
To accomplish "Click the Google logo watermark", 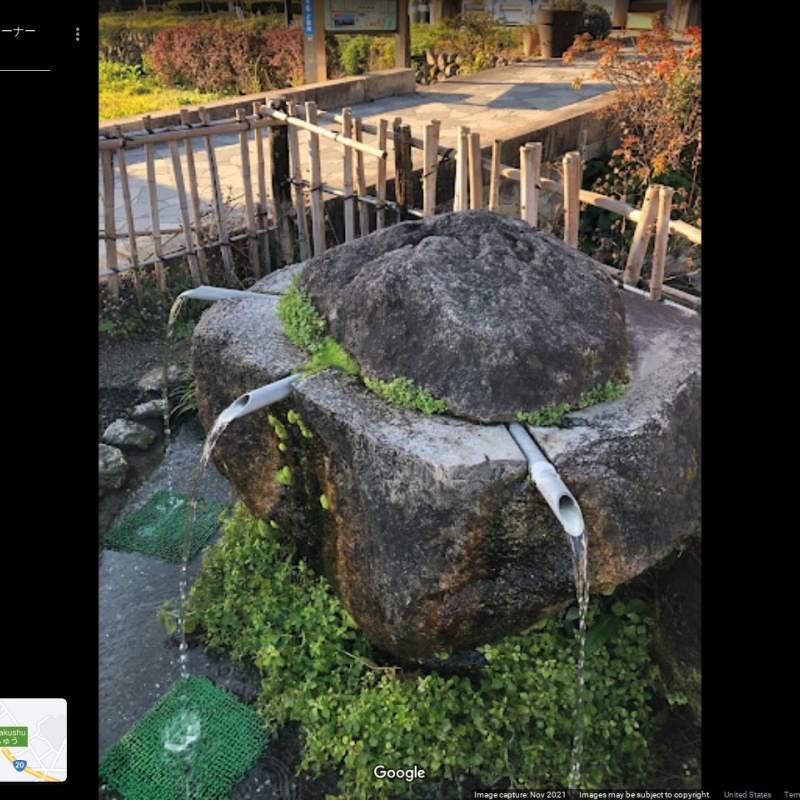I will coord(399,773).
